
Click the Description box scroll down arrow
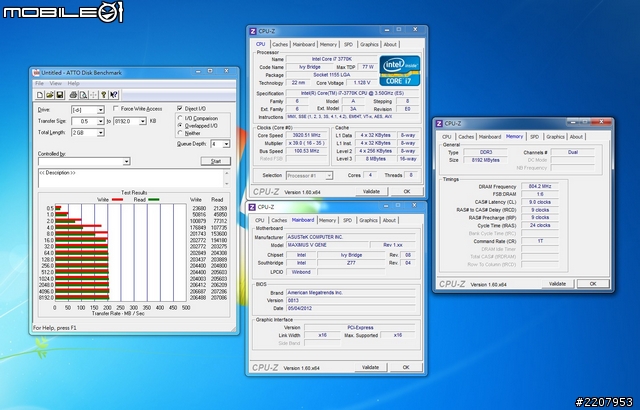click(227, 184)
